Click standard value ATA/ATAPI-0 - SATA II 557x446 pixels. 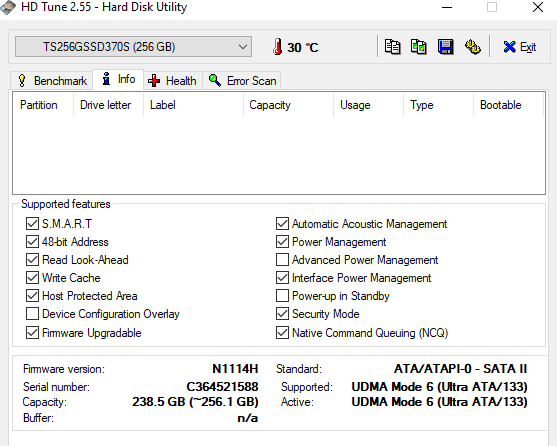pyautogui.click(x=460, y=369)
